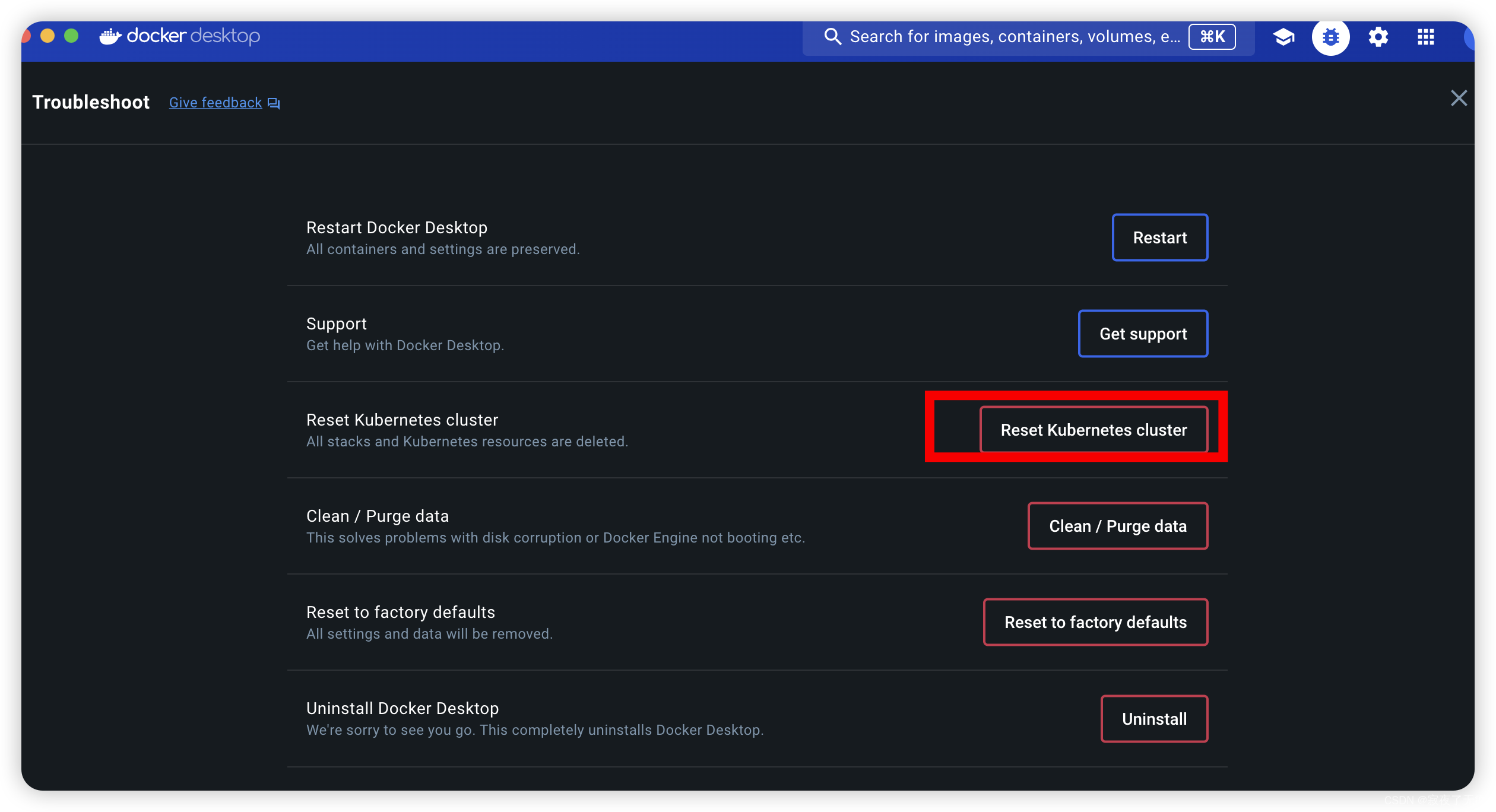Click the feedback speech bubble icon
The height and width of the screenshot is (812, 1496).
coord(273,103)
